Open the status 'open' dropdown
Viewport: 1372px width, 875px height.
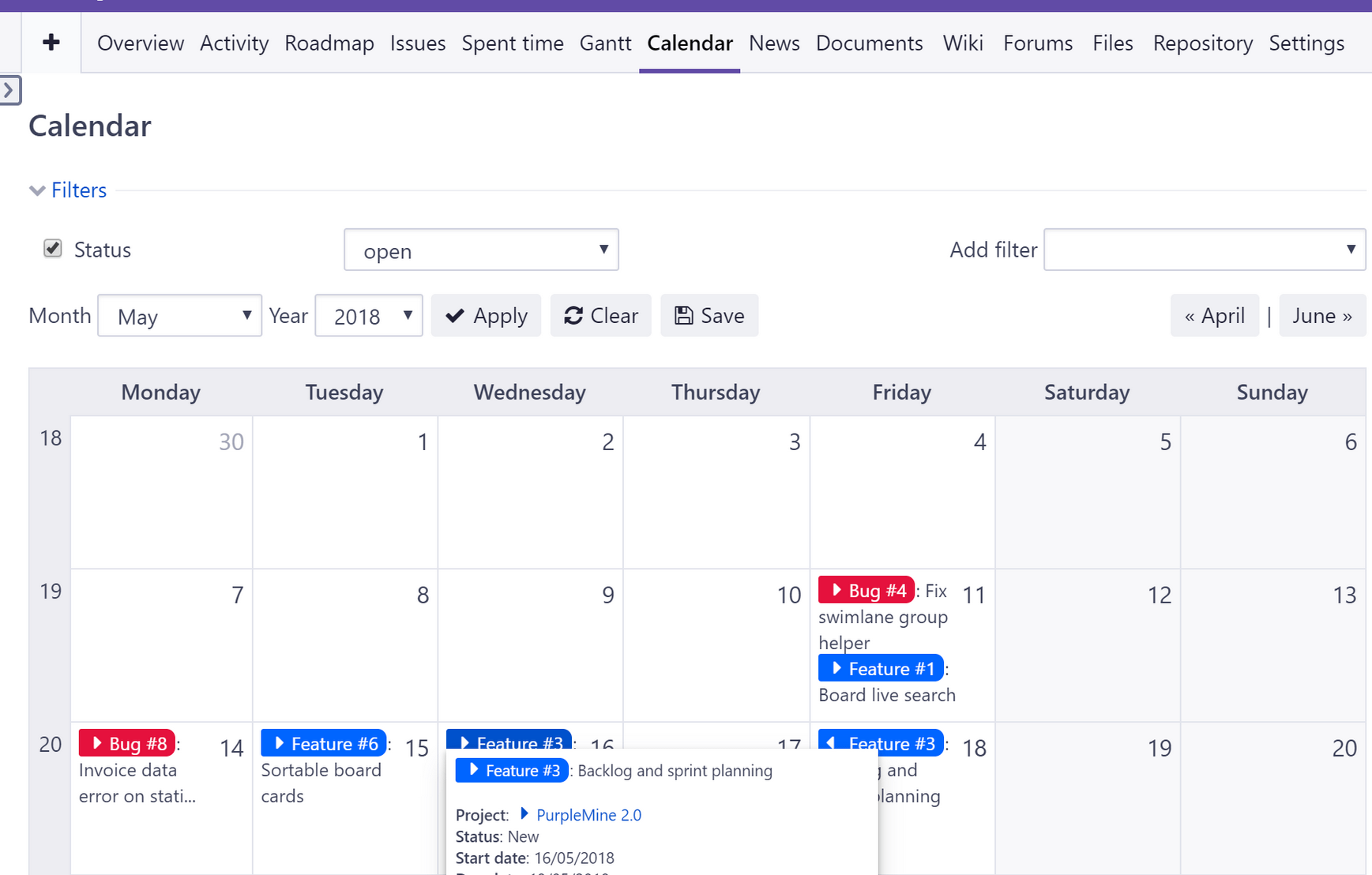pyautogui.click(x=481, y=250)
